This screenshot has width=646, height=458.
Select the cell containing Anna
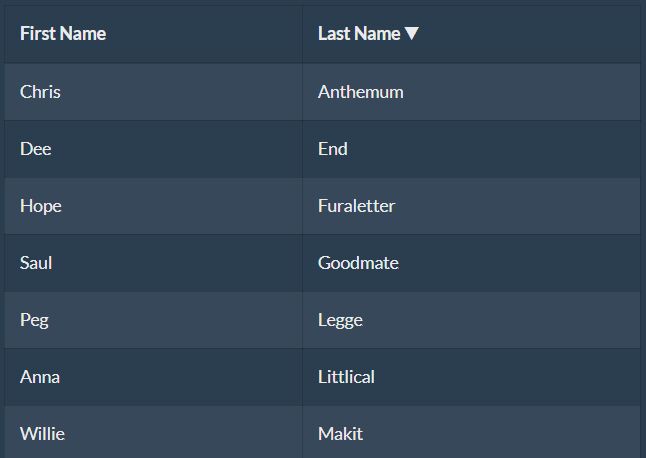40,377
